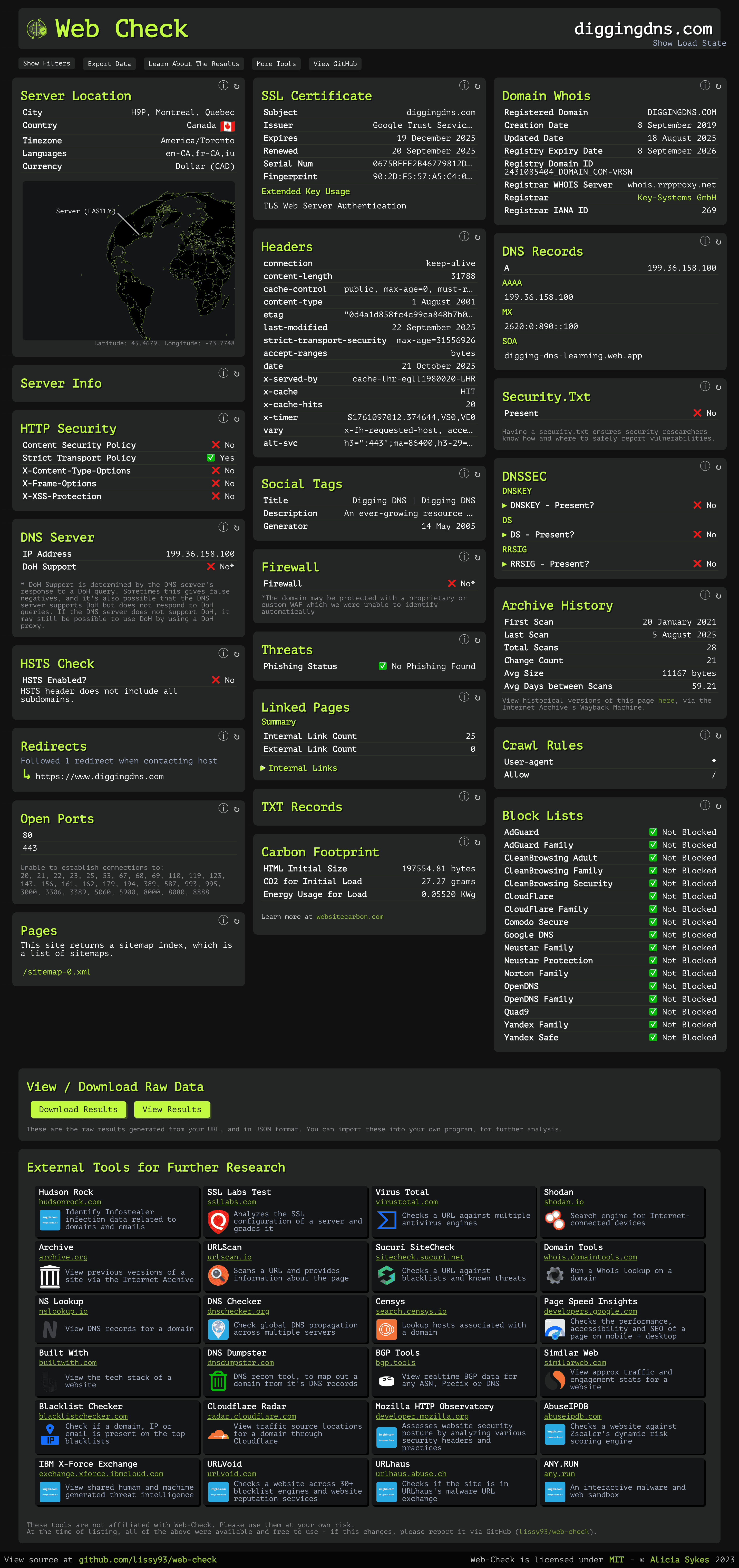Open the More Tools menu

(x=276, y=64)
